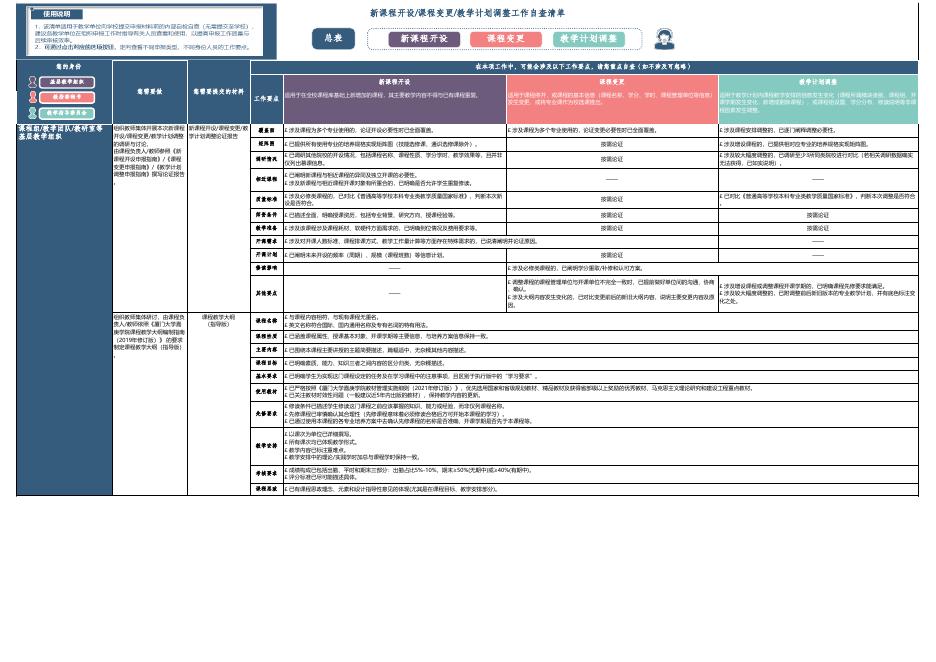Click the teal person identity icon
Screen dimensions: 936x662
click(33, 113)
